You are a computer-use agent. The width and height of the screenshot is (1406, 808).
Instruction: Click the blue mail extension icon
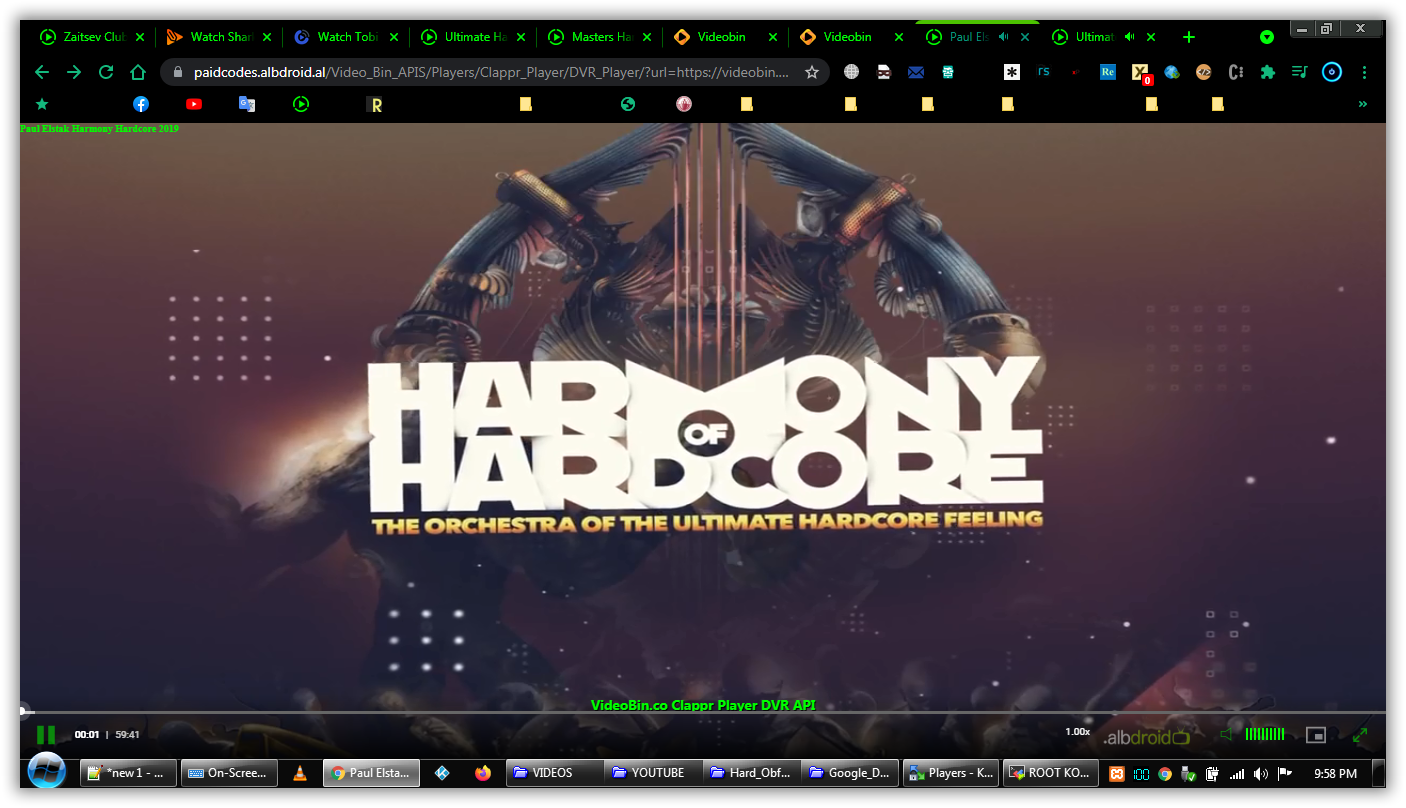(915, 72)
